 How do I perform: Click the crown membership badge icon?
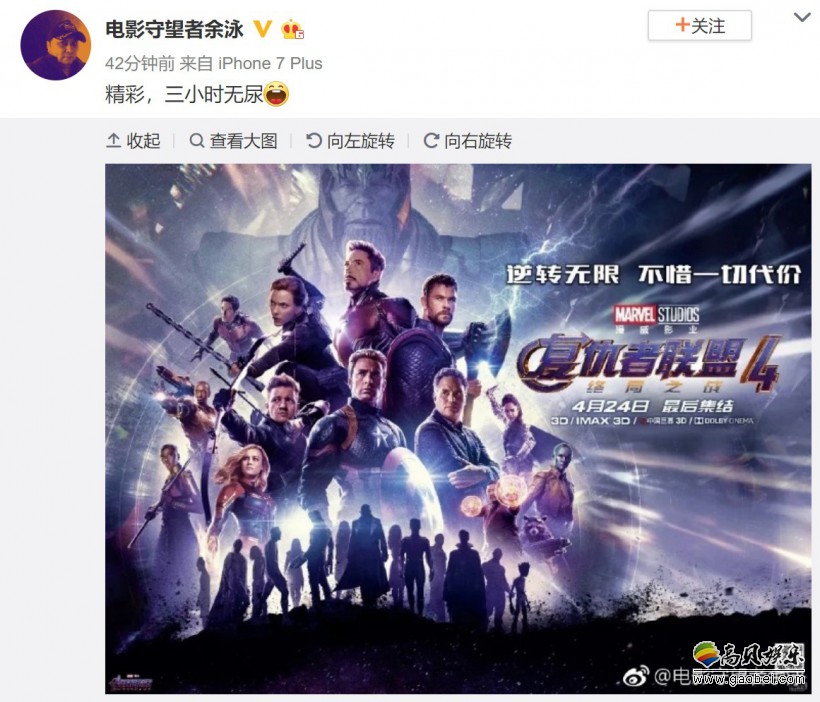click(x=292, y=30)
